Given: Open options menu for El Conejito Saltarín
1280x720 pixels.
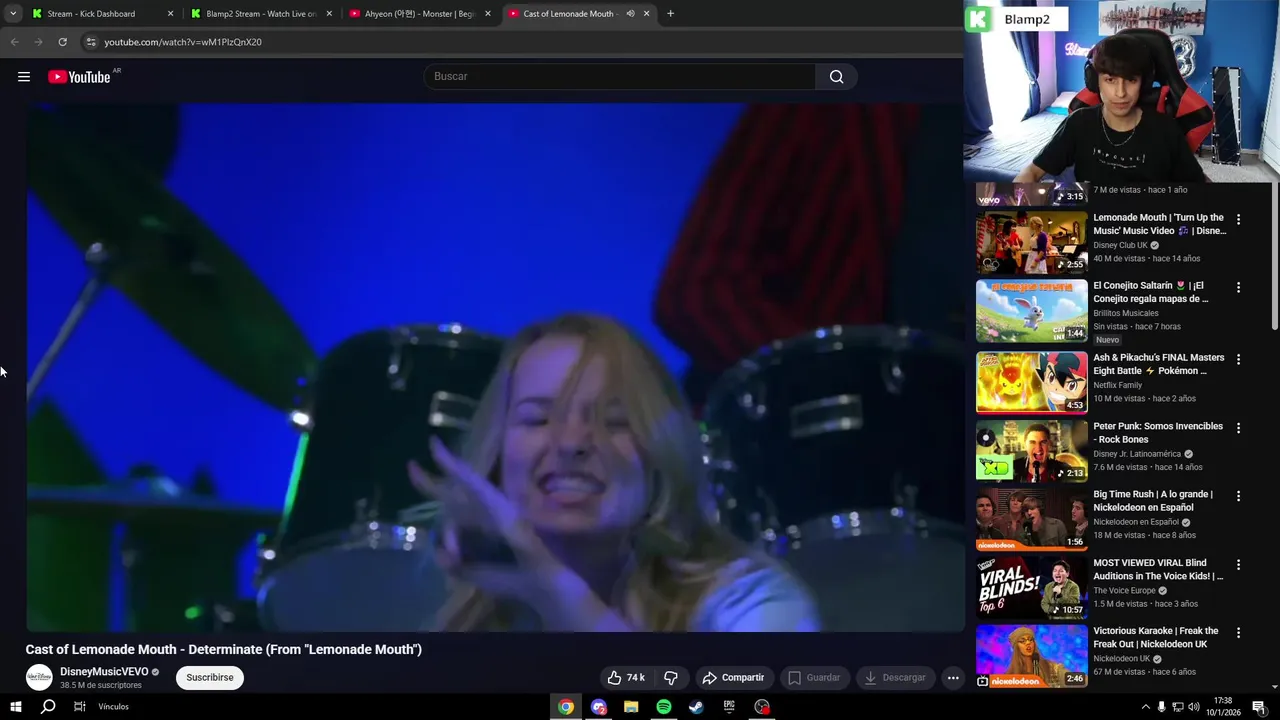Looking at the screenshot, I should (1238, 287).
